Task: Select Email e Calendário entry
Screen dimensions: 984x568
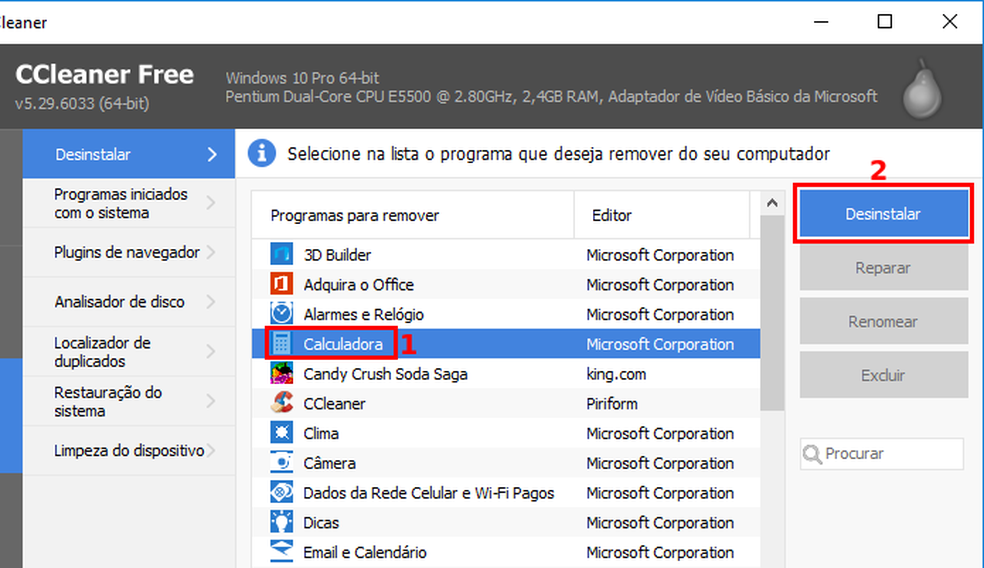Action: pyautogui.click(x=506, y=552)
